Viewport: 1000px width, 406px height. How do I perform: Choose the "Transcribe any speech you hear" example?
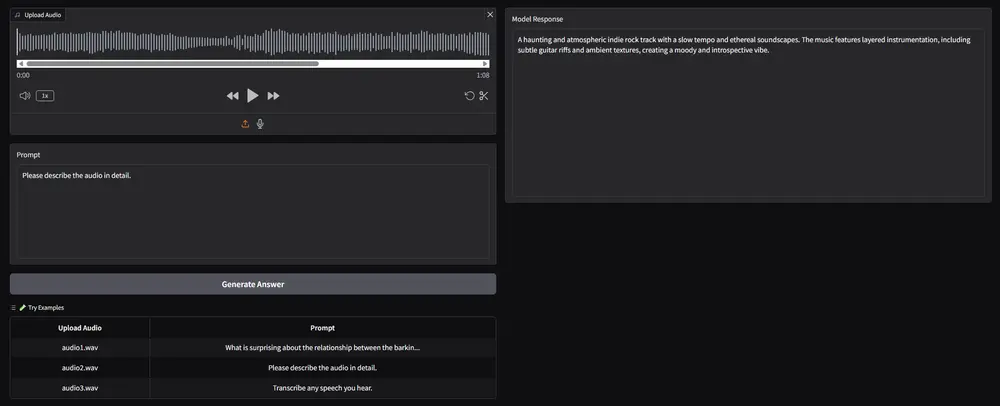tap(322, 388)
